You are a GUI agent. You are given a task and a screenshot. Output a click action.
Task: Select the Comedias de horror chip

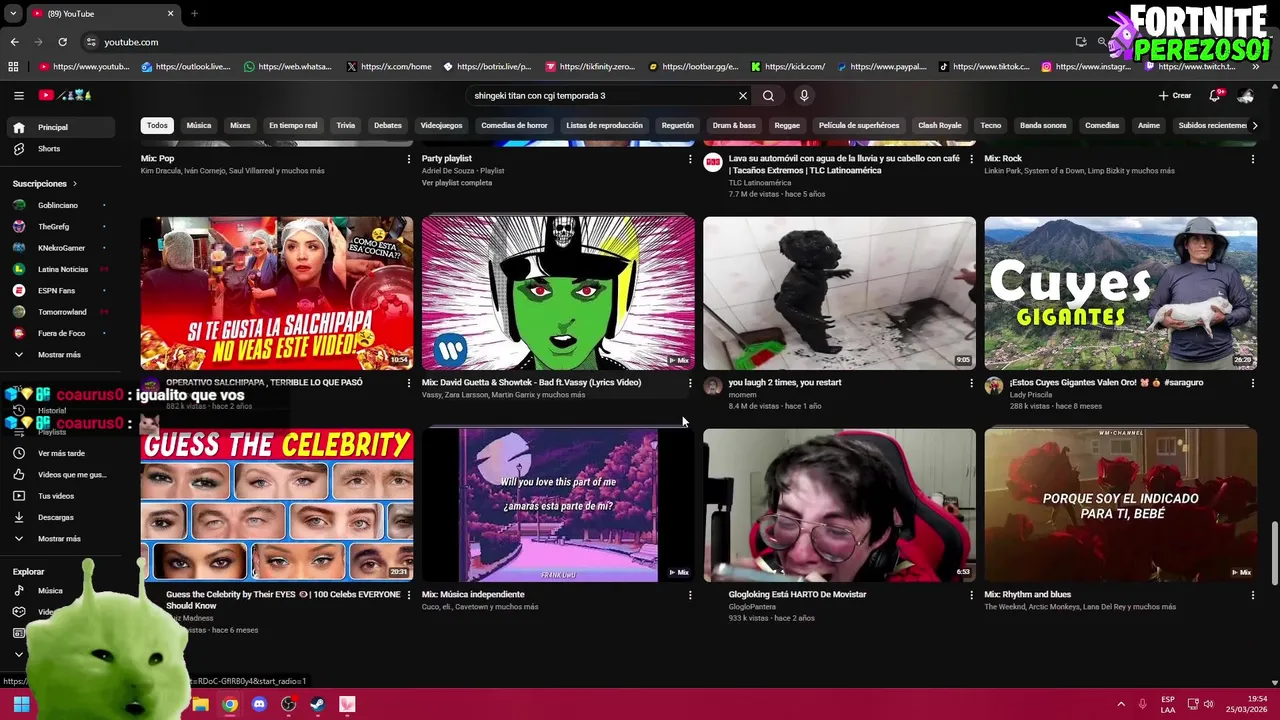click(514, 125)
